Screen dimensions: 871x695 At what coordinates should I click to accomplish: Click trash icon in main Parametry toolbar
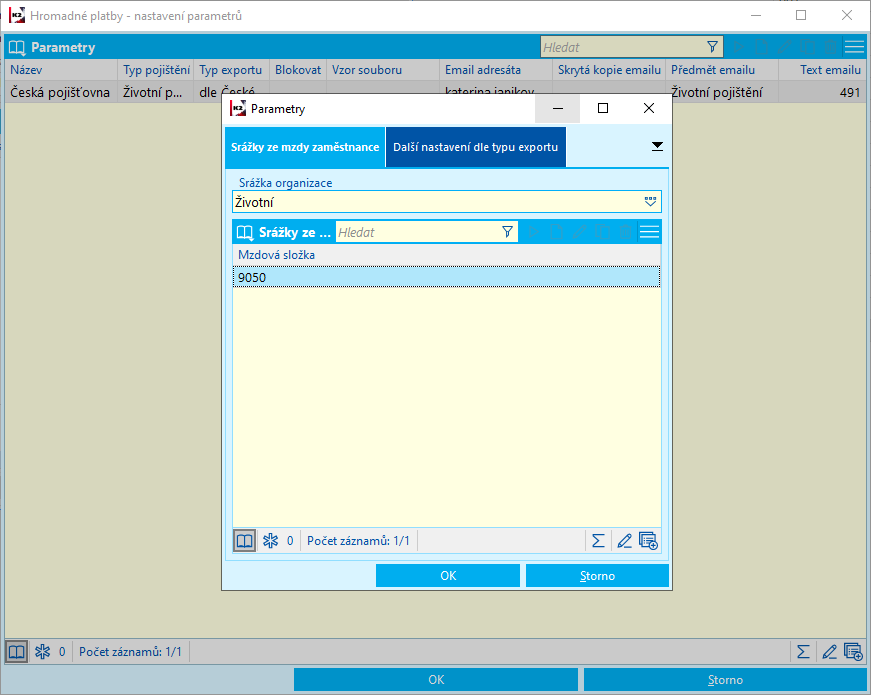[830, 48]
